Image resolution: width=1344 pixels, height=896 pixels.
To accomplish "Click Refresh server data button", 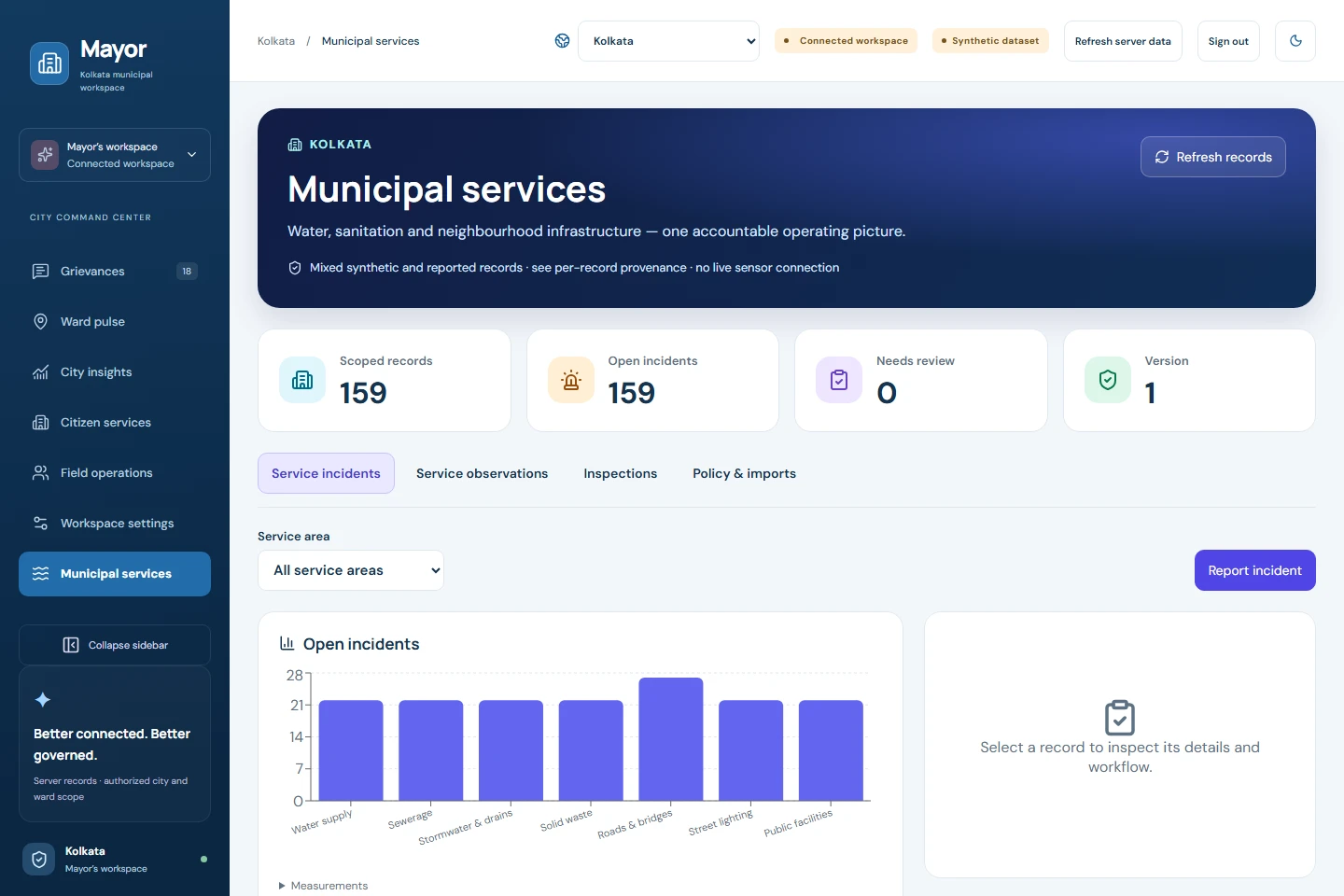I will 1123,41.
